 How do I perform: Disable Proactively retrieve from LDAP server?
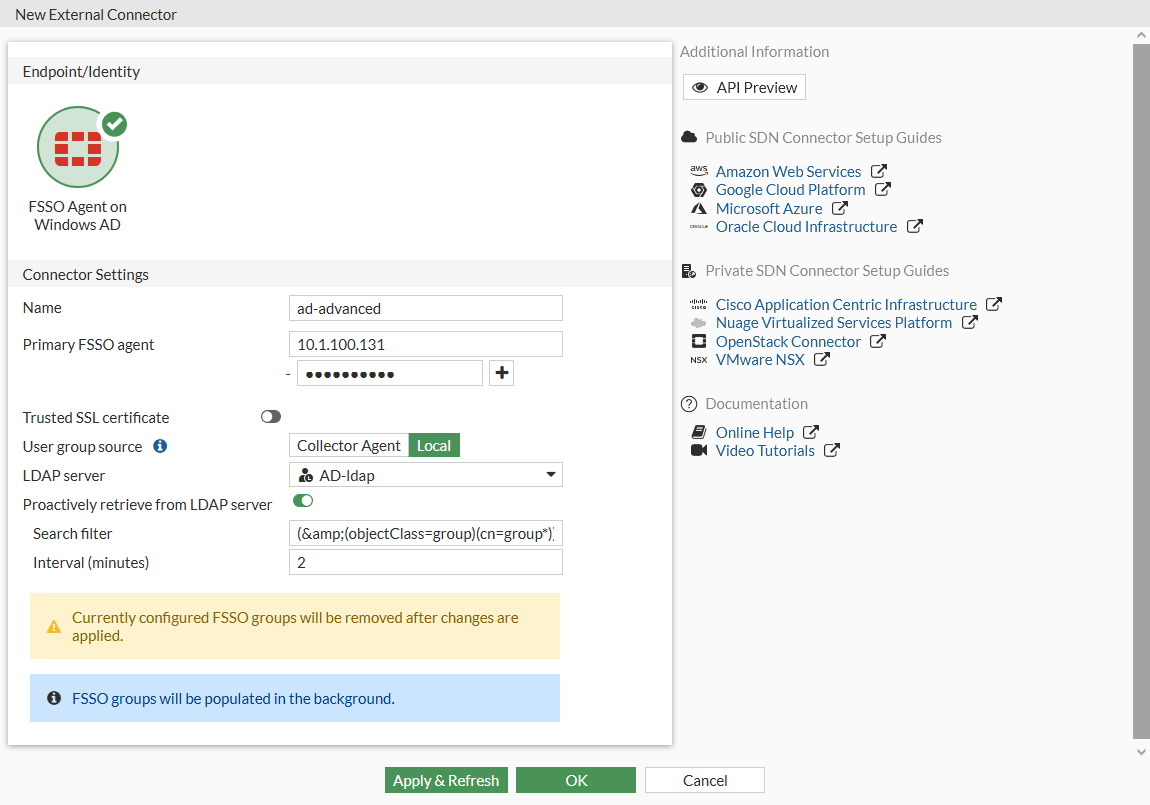click(302, 500)
